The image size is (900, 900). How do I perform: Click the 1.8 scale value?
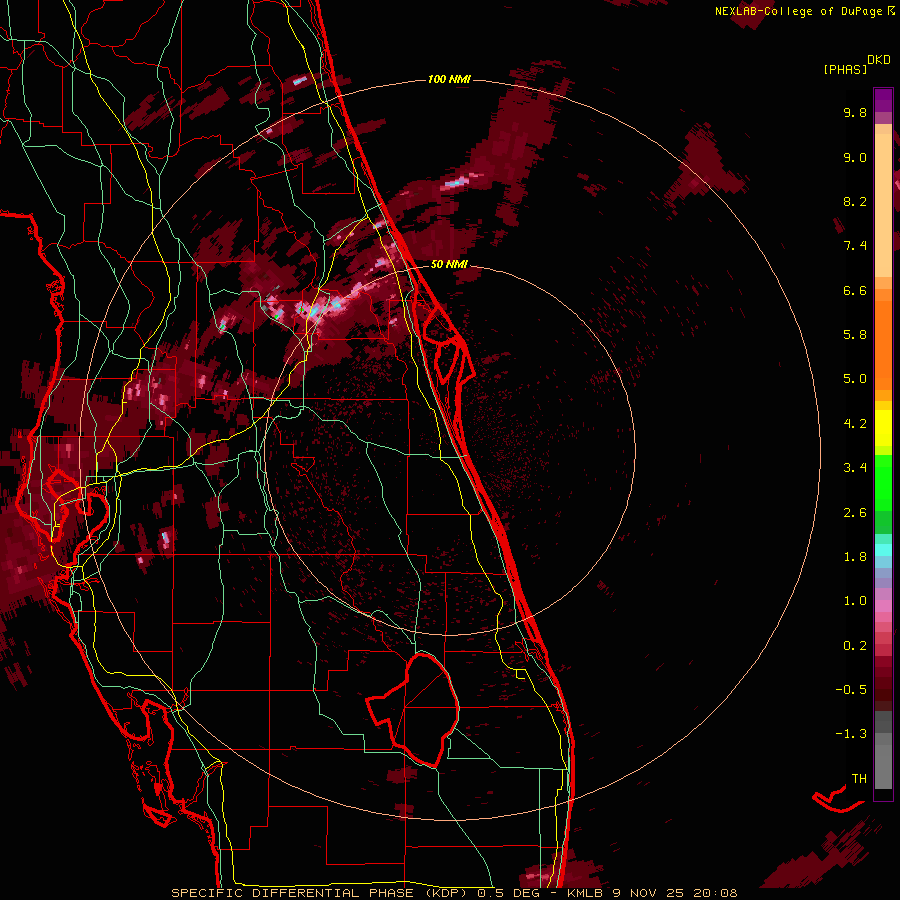[x=855, y=557]
